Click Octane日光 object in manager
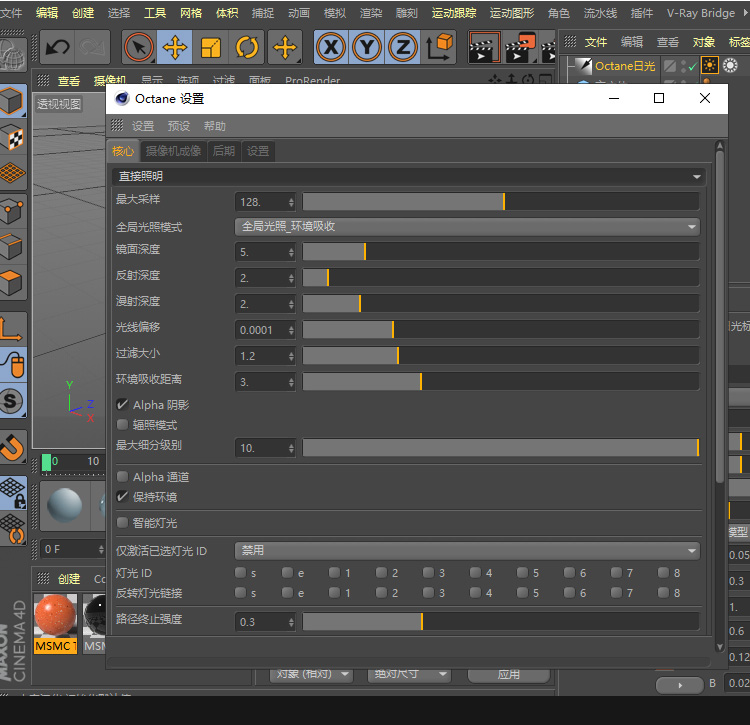 tap(625, 66)
